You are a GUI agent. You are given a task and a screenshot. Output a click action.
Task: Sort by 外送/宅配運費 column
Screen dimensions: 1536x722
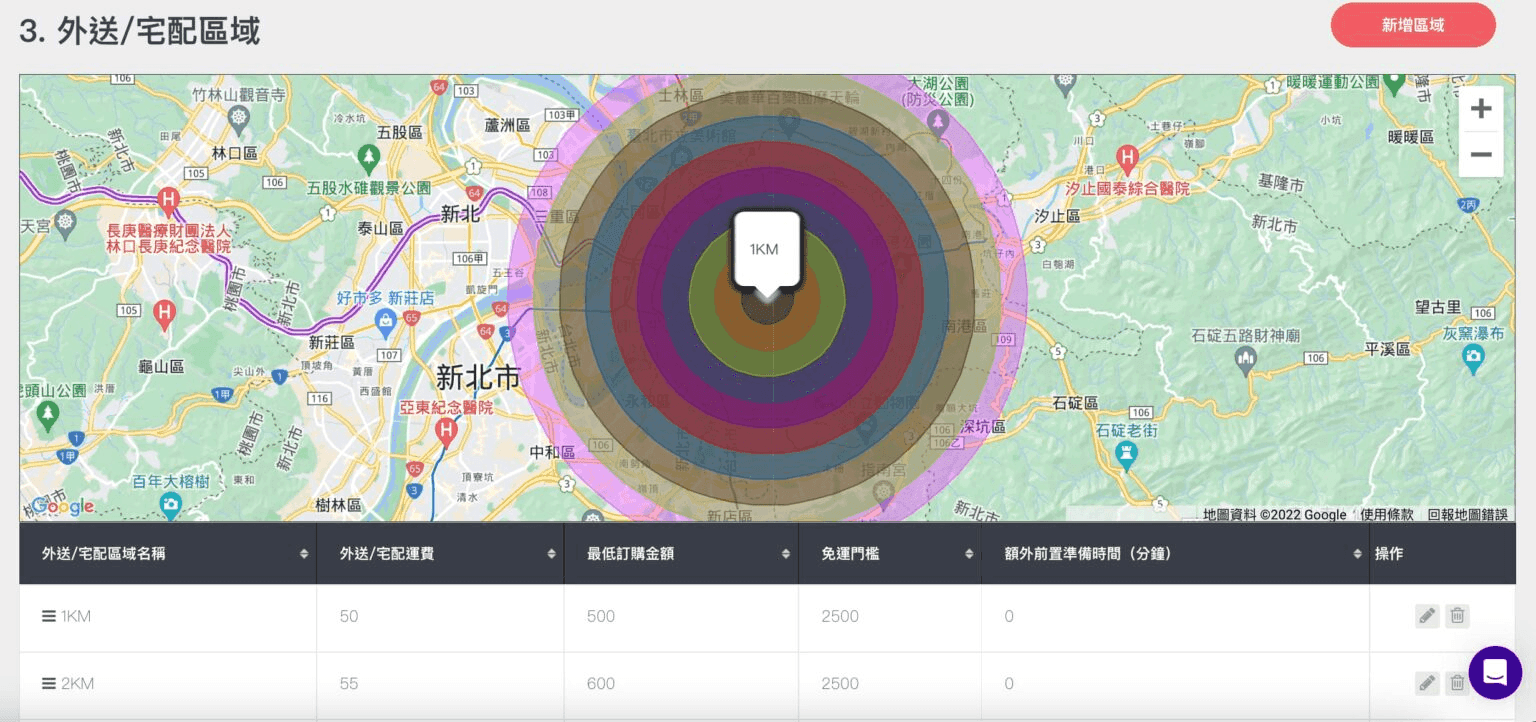pos(551,553)
